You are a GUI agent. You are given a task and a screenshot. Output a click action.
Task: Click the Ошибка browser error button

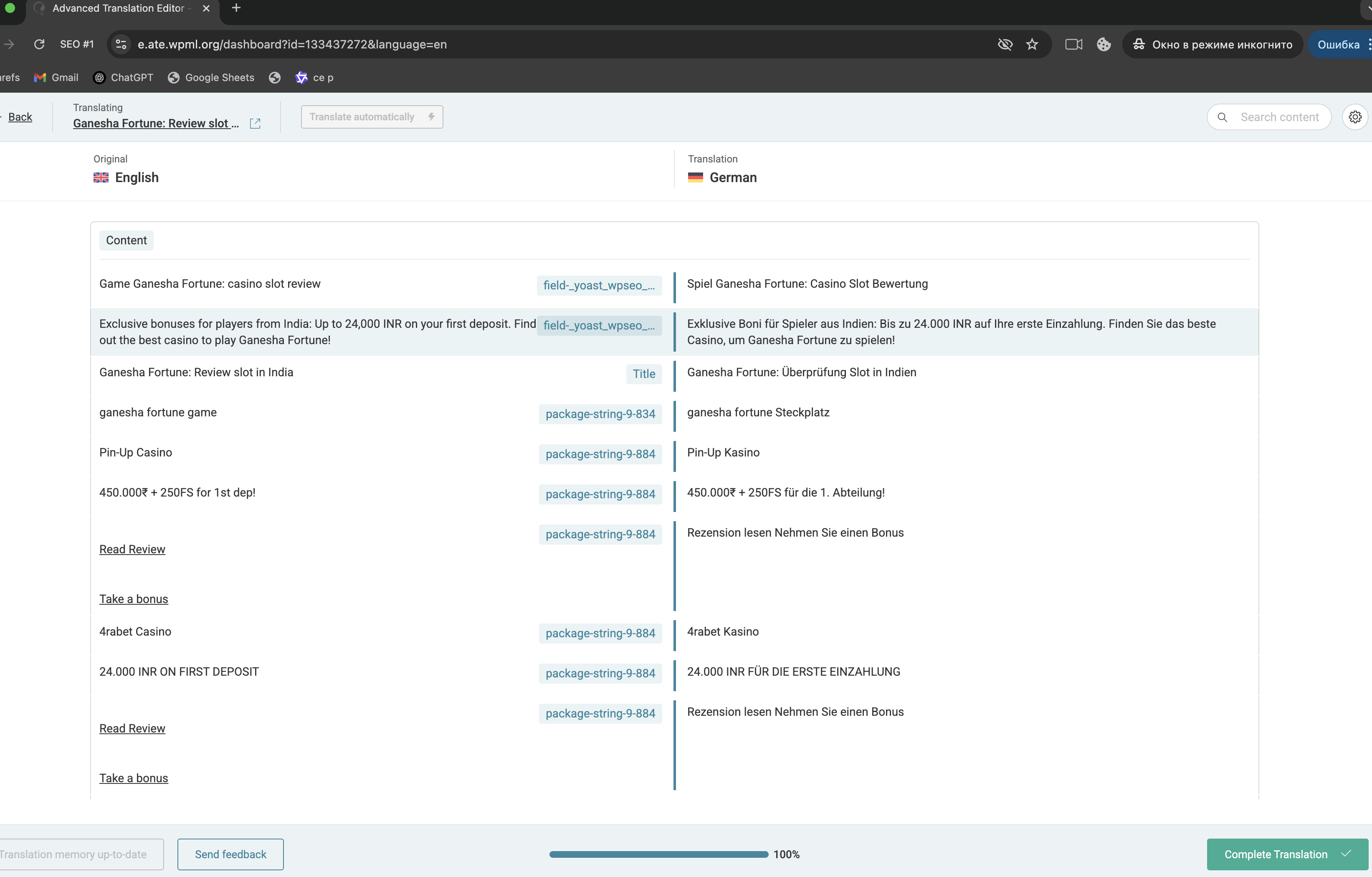click(1339, 44)
